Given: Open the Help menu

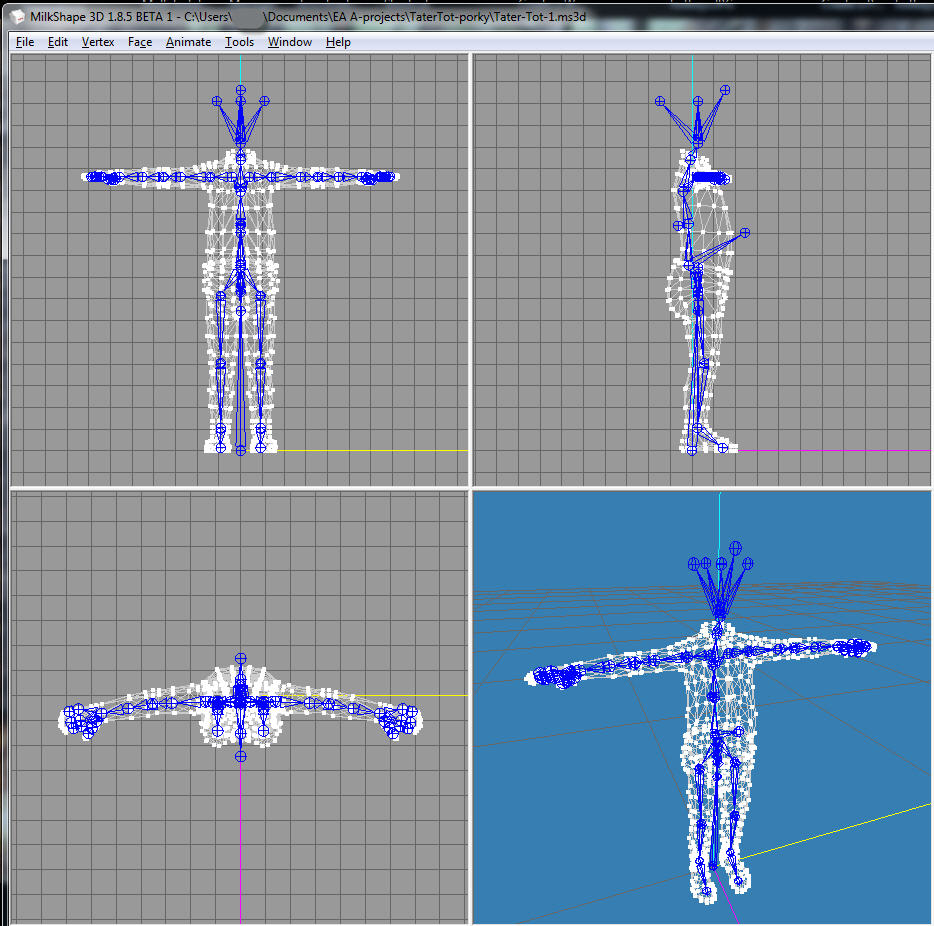Looking at the screenshot, I should pyautogui.click(x=338, y=42).
